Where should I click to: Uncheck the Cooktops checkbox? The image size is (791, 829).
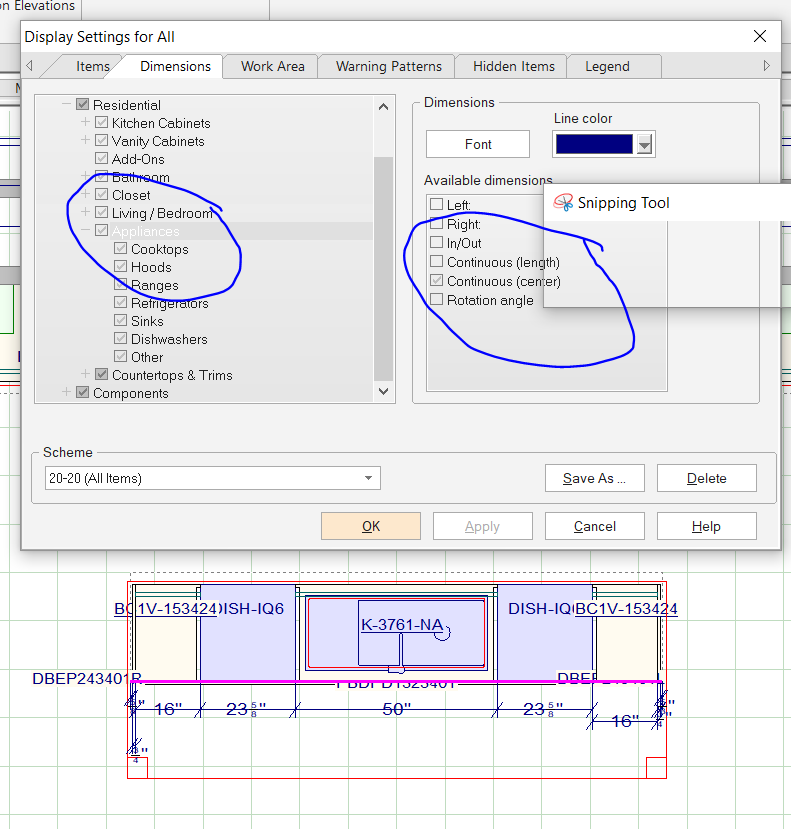click(121, 249)
